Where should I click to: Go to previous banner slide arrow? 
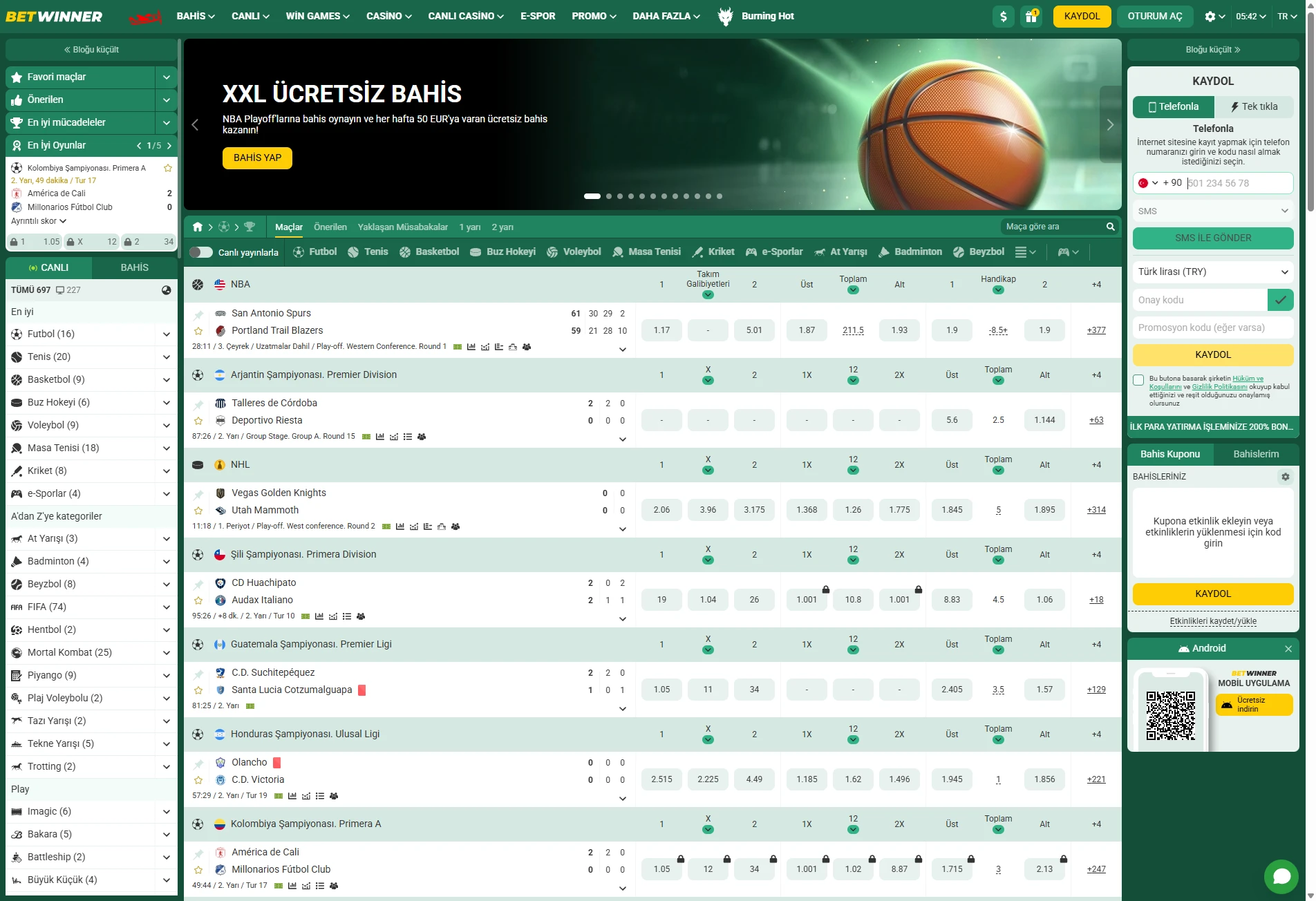(x=195, y=124)
